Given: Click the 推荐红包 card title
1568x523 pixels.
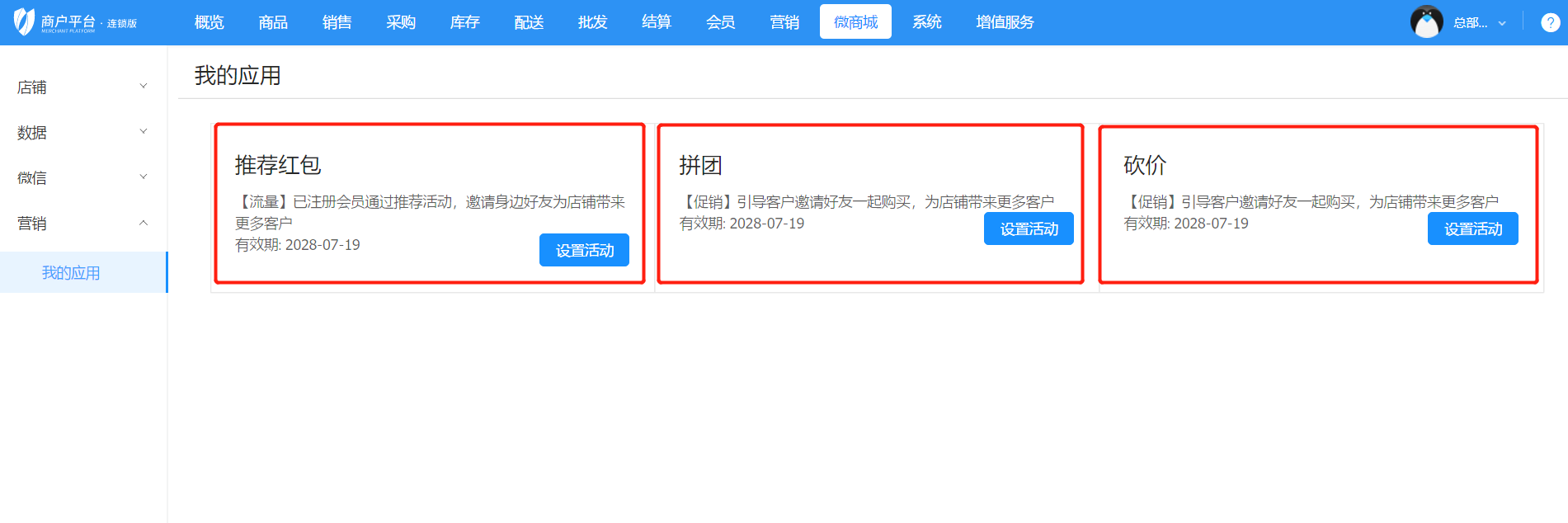Looking at the screenshot, I should [x=278, y=166].
